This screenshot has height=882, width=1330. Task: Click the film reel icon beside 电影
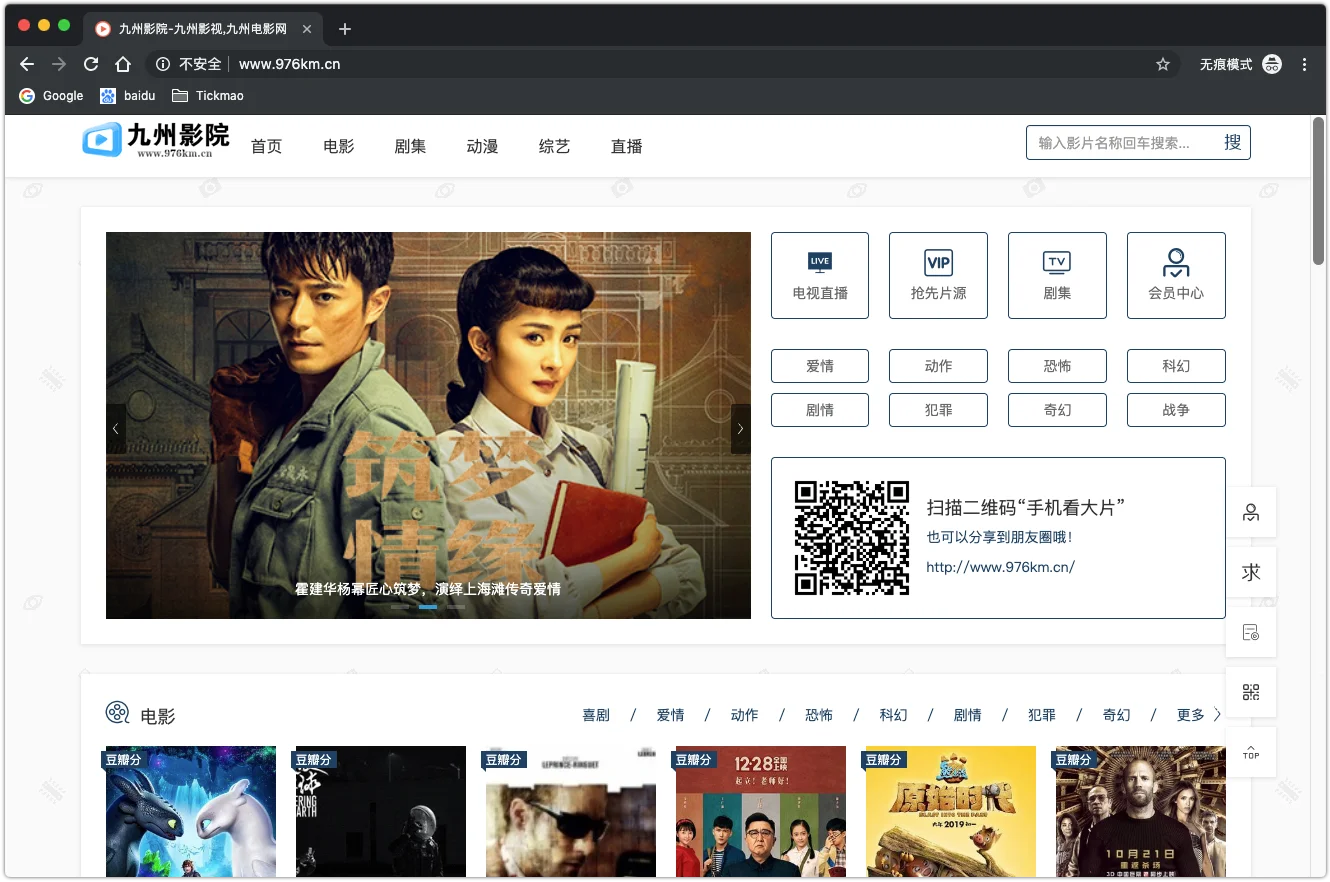[118, 713]
